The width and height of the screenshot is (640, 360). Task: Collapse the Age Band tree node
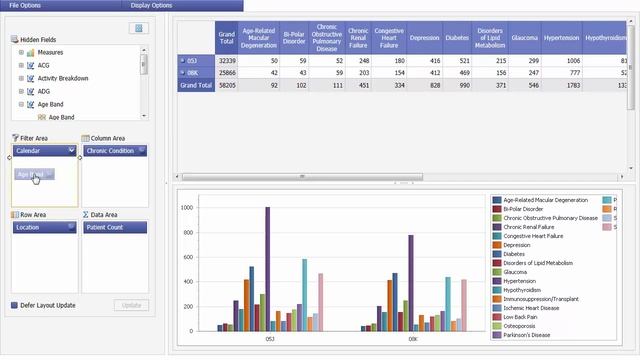pos(21,104)
